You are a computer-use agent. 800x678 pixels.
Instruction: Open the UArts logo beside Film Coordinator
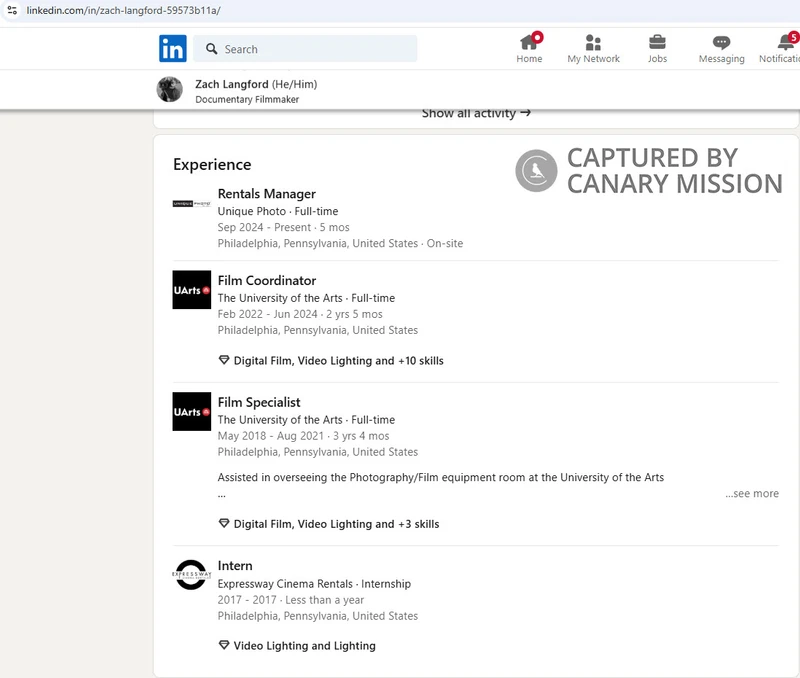tap(191, 289)
